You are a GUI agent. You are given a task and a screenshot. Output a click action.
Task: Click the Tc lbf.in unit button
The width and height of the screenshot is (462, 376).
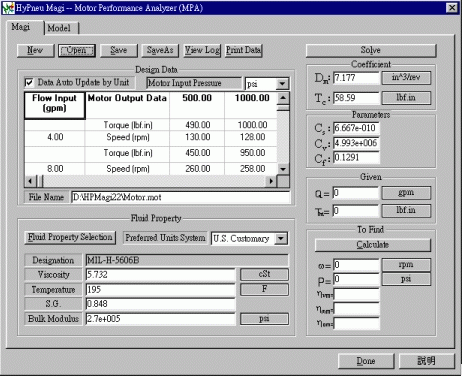[x=406, y=98]
